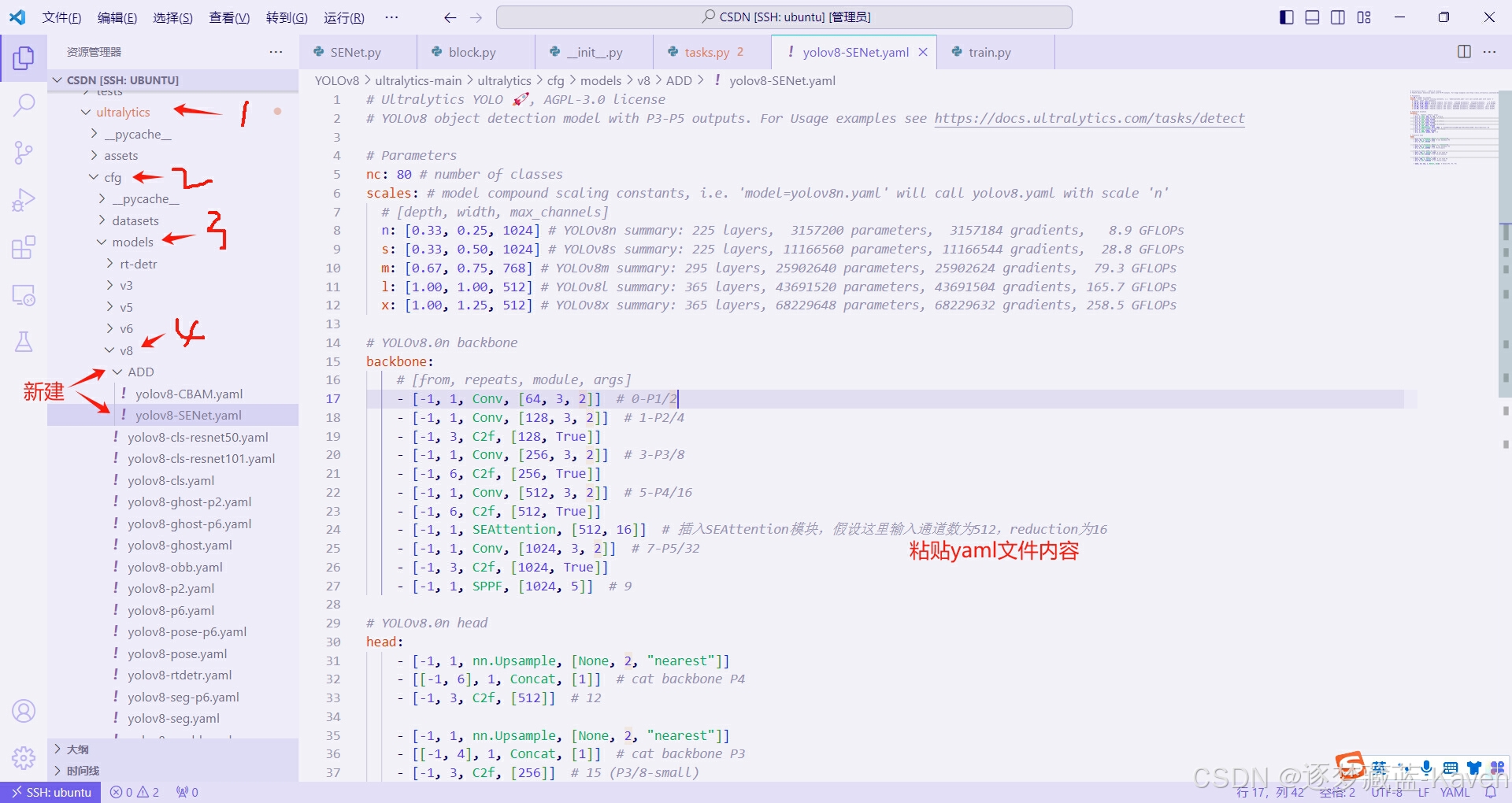Open Remote Explorer view
The image size is (1512, 803).
pos(24,295)
